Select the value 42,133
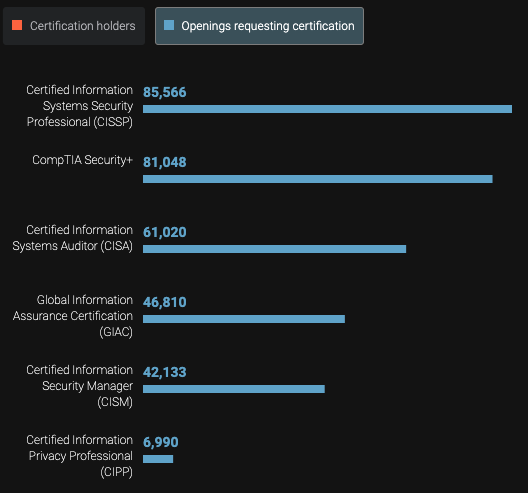Viewport: 528px width, 493px height. coord(165,372)
